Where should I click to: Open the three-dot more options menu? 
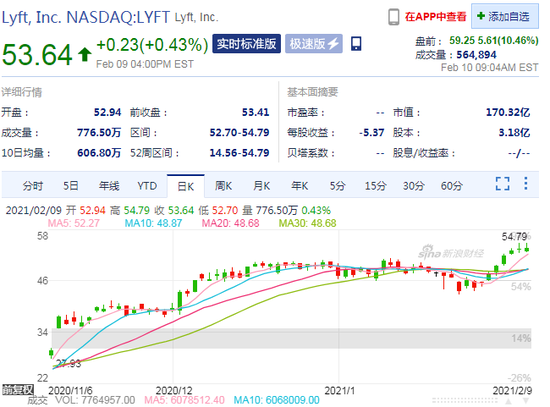[525, 184]
